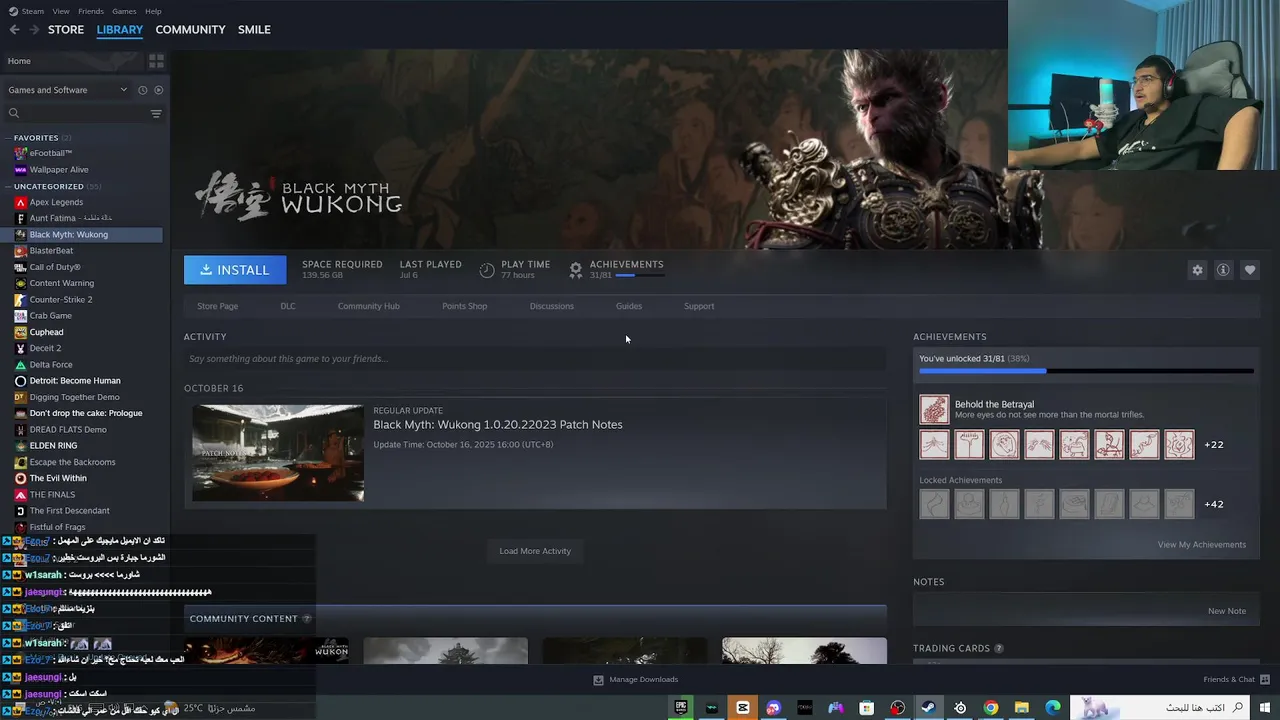Click the blue INSTALL button
This screenshot has width=1280, height=720.
[235, 270]
